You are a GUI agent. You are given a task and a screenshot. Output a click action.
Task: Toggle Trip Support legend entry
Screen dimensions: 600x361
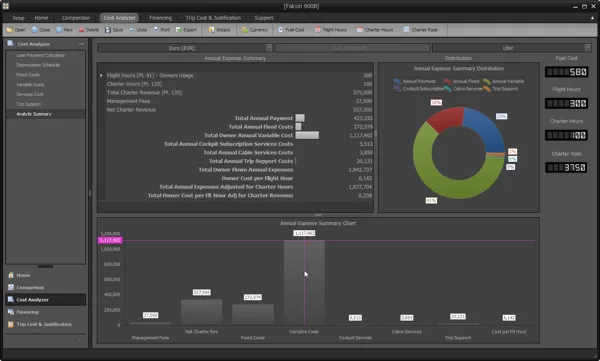[501, 89]
